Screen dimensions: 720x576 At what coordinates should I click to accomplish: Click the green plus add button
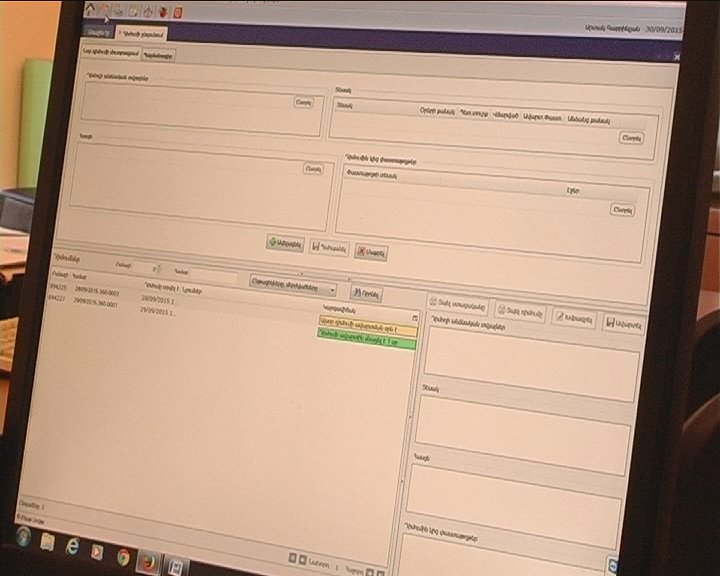pos(286,243)
